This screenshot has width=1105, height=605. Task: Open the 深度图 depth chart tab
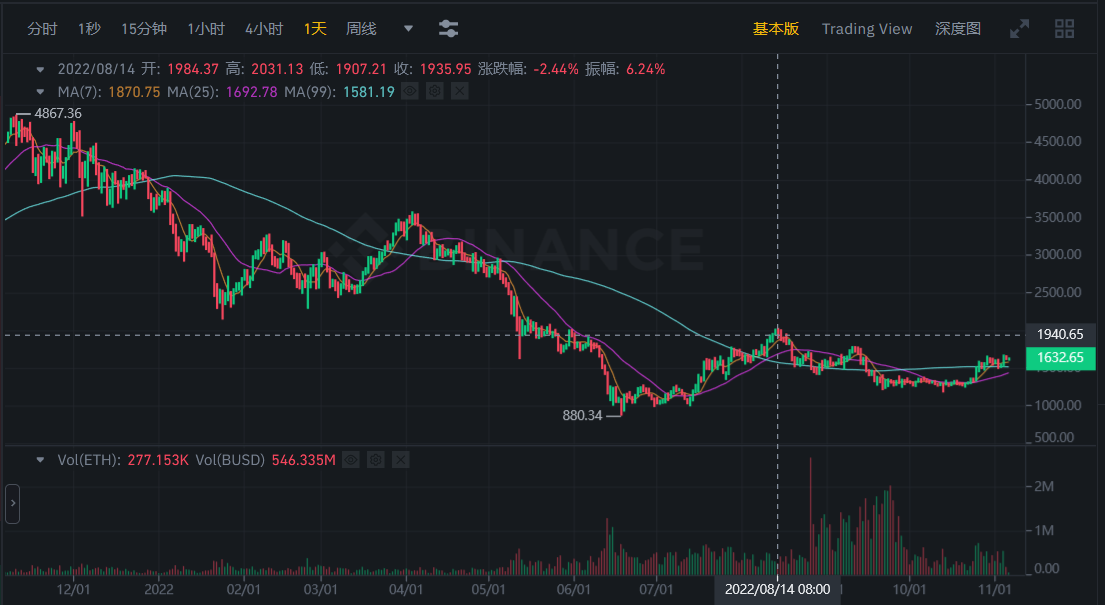pyautogui.click(x=956, y=29)
